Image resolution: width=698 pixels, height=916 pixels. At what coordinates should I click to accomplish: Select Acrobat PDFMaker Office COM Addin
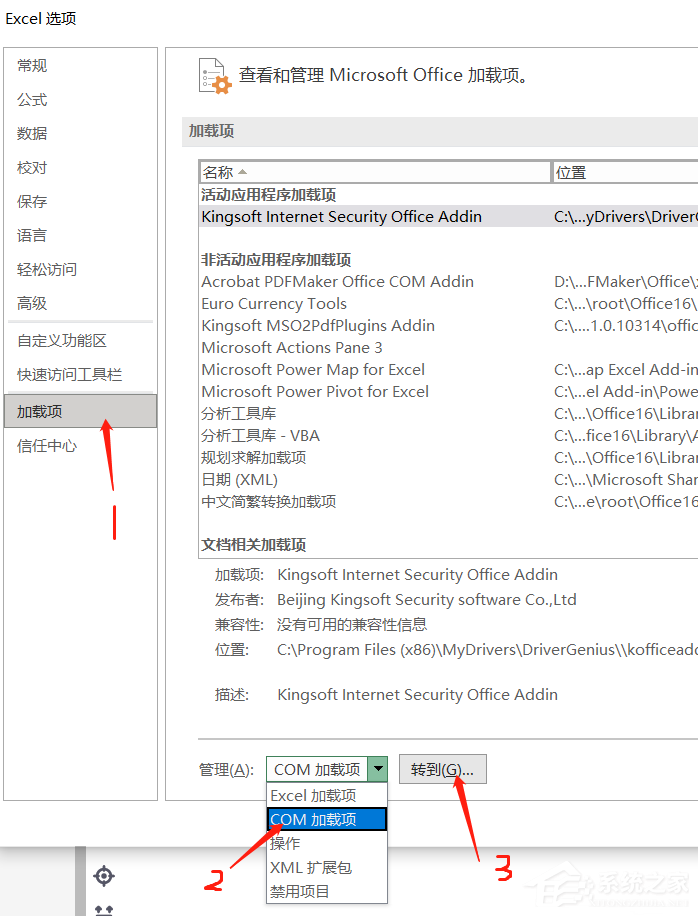[x=448, y=282]
